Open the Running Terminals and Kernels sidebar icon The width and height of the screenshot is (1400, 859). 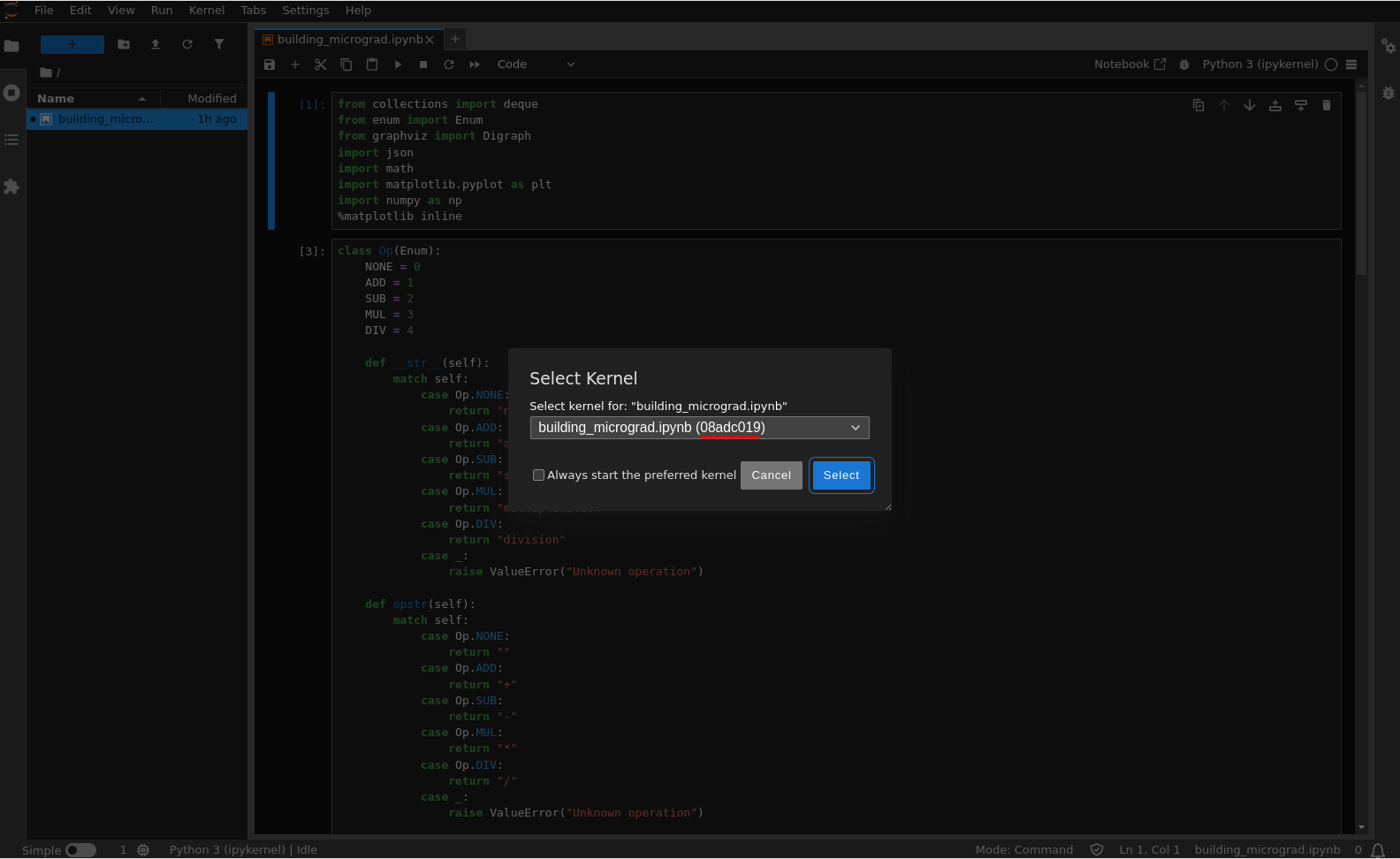(x=11, y=93)
